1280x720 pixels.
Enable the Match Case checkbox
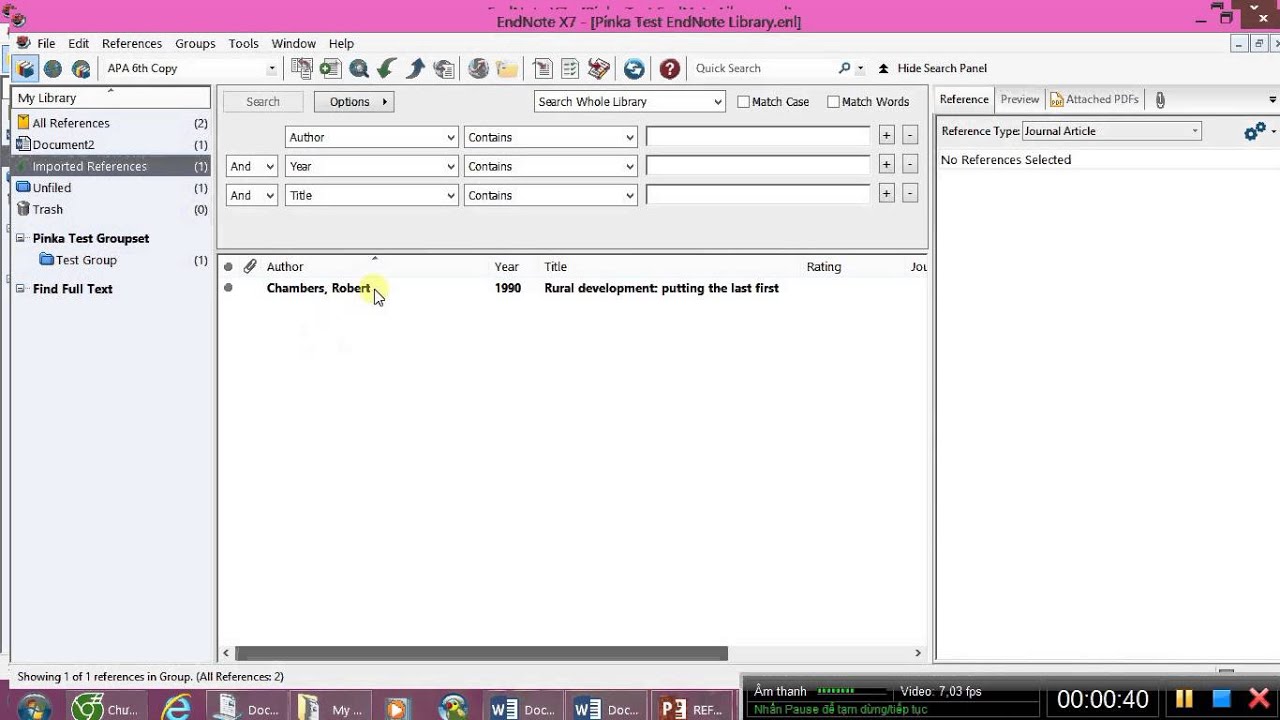coord(743,102)
